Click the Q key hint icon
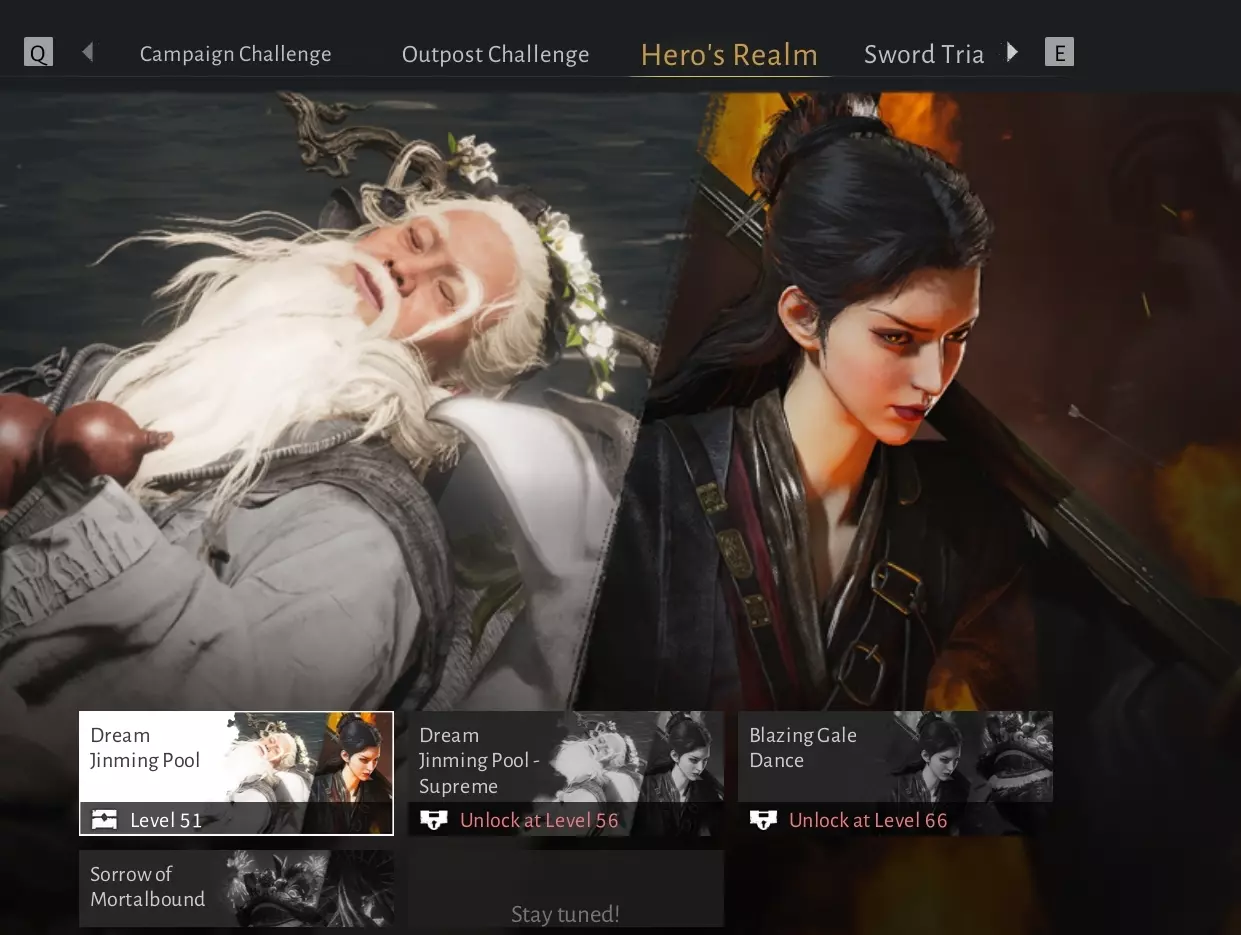 (x=38, y=52)
